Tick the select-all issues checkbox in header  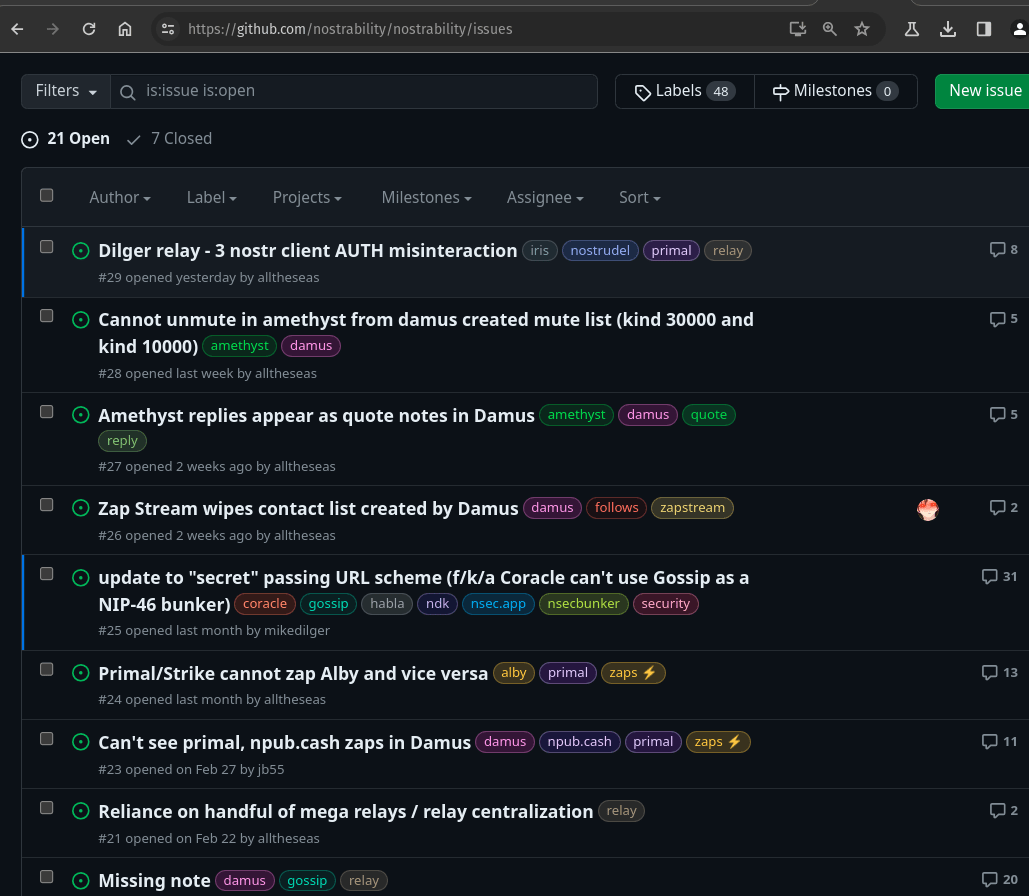(47, 196)
